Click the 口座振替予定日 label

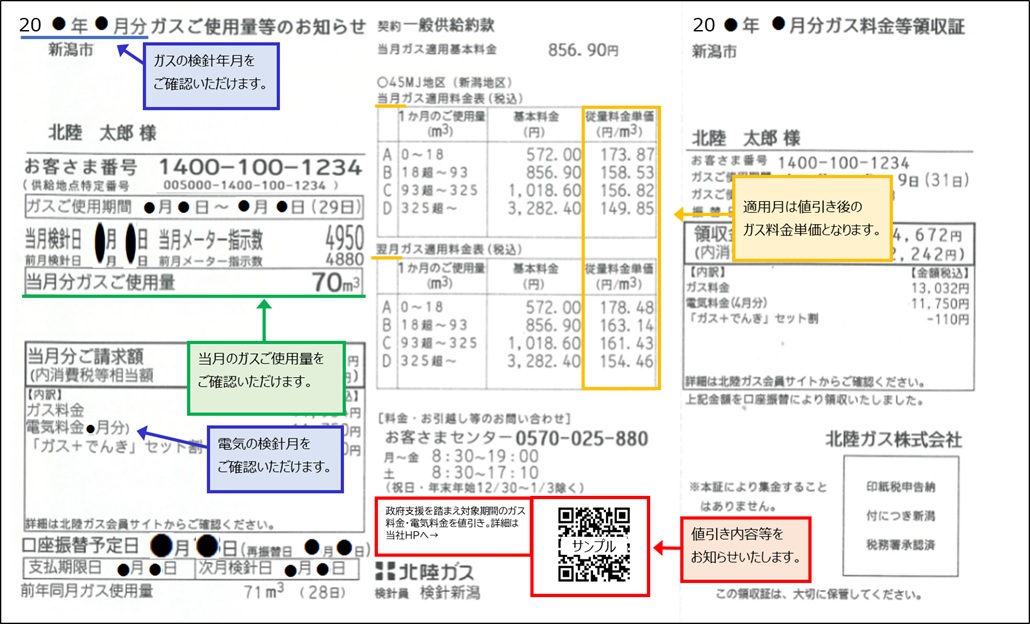click(79, 545)
